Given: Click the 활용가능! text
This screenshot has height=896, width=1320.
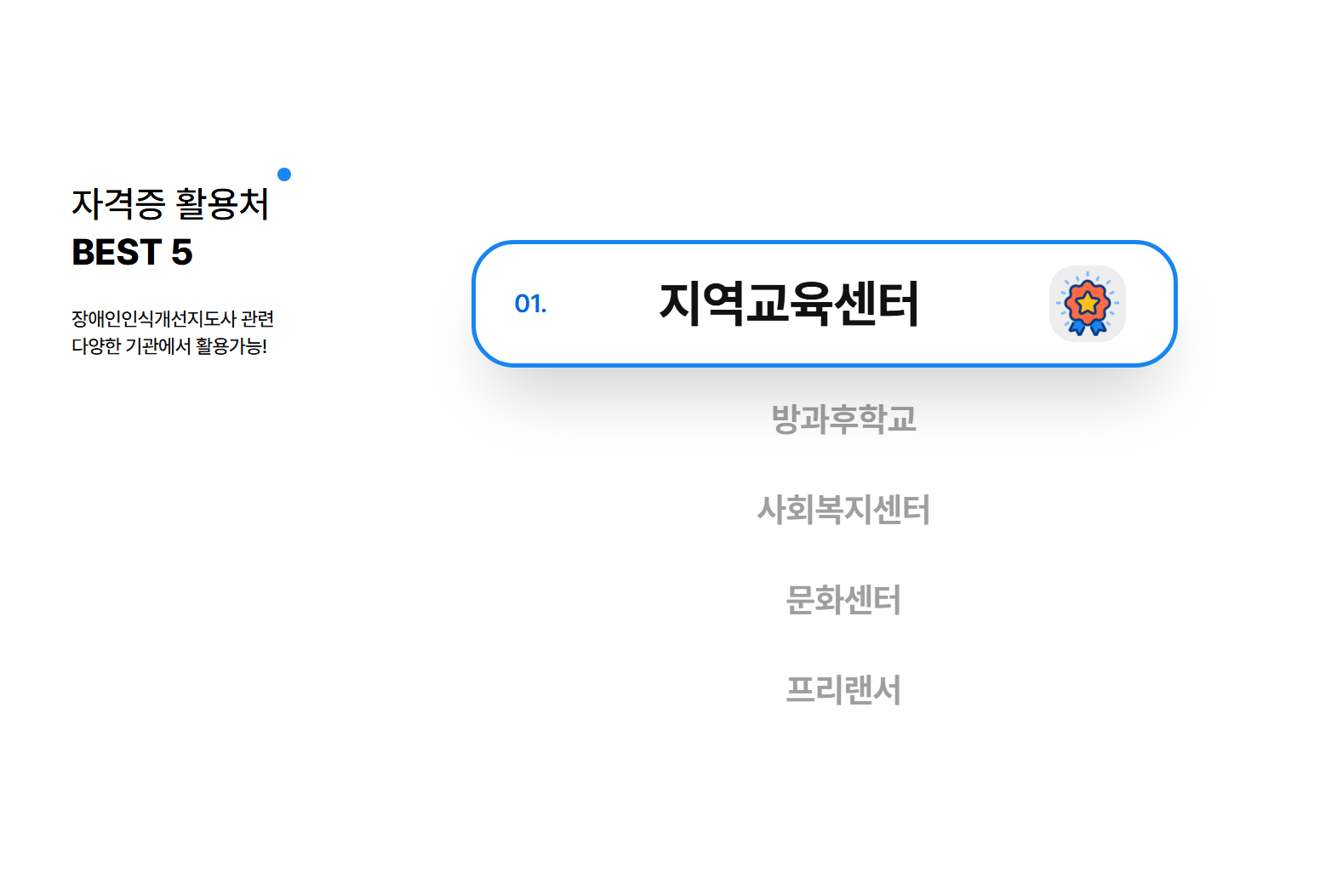Looking at the screenshot, I should click(231, 345).
